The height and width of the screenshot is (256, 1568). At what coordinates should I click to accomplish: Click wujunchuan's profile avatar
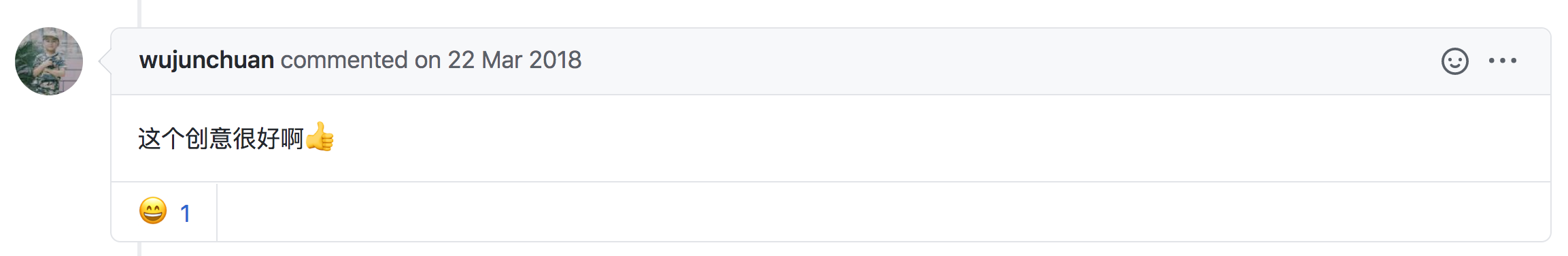click(49, 61)
